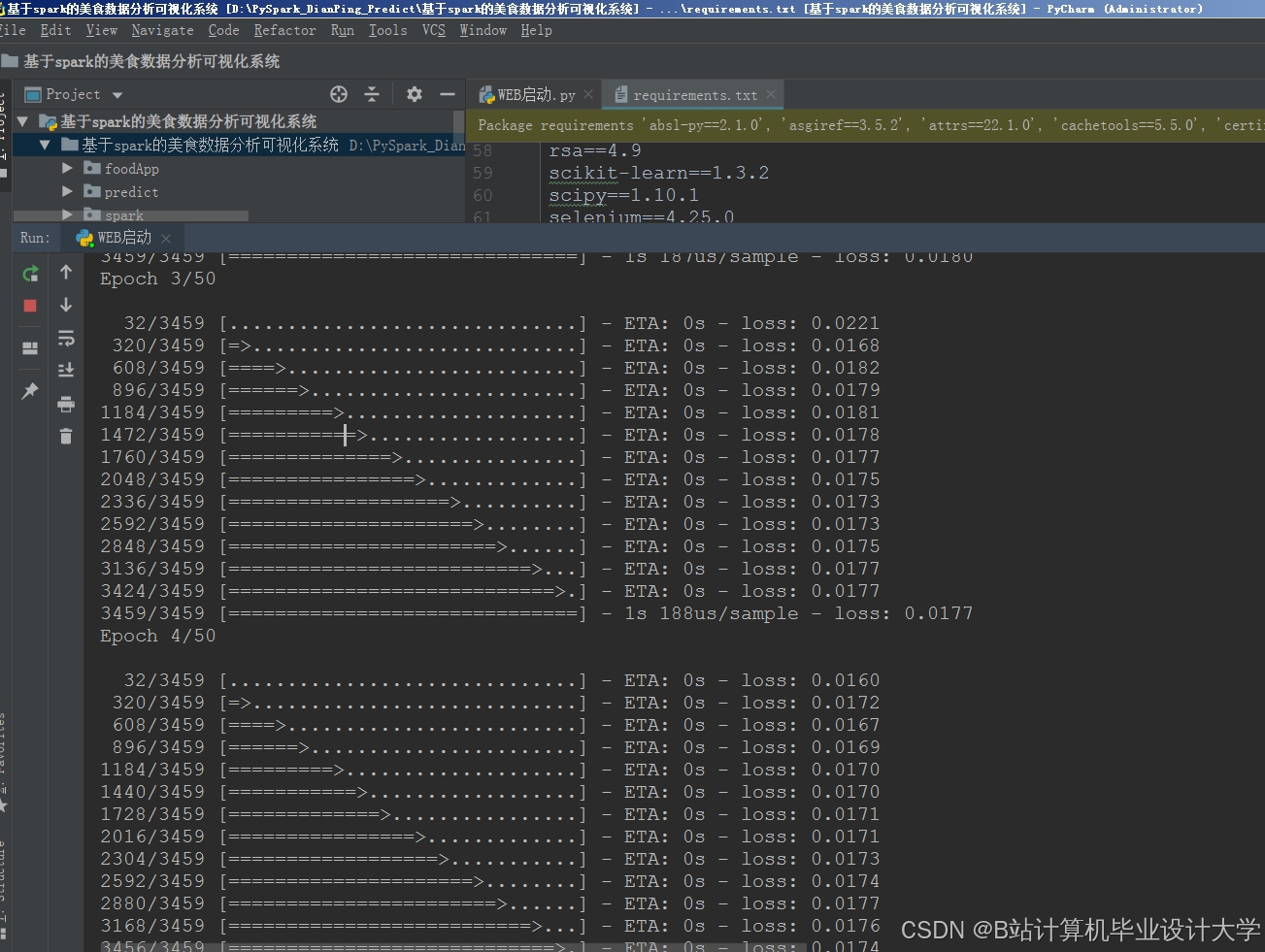1265x952 pixels.
Task: Toggle soft-wrap in the Run console
Action: tap(66, 337)
